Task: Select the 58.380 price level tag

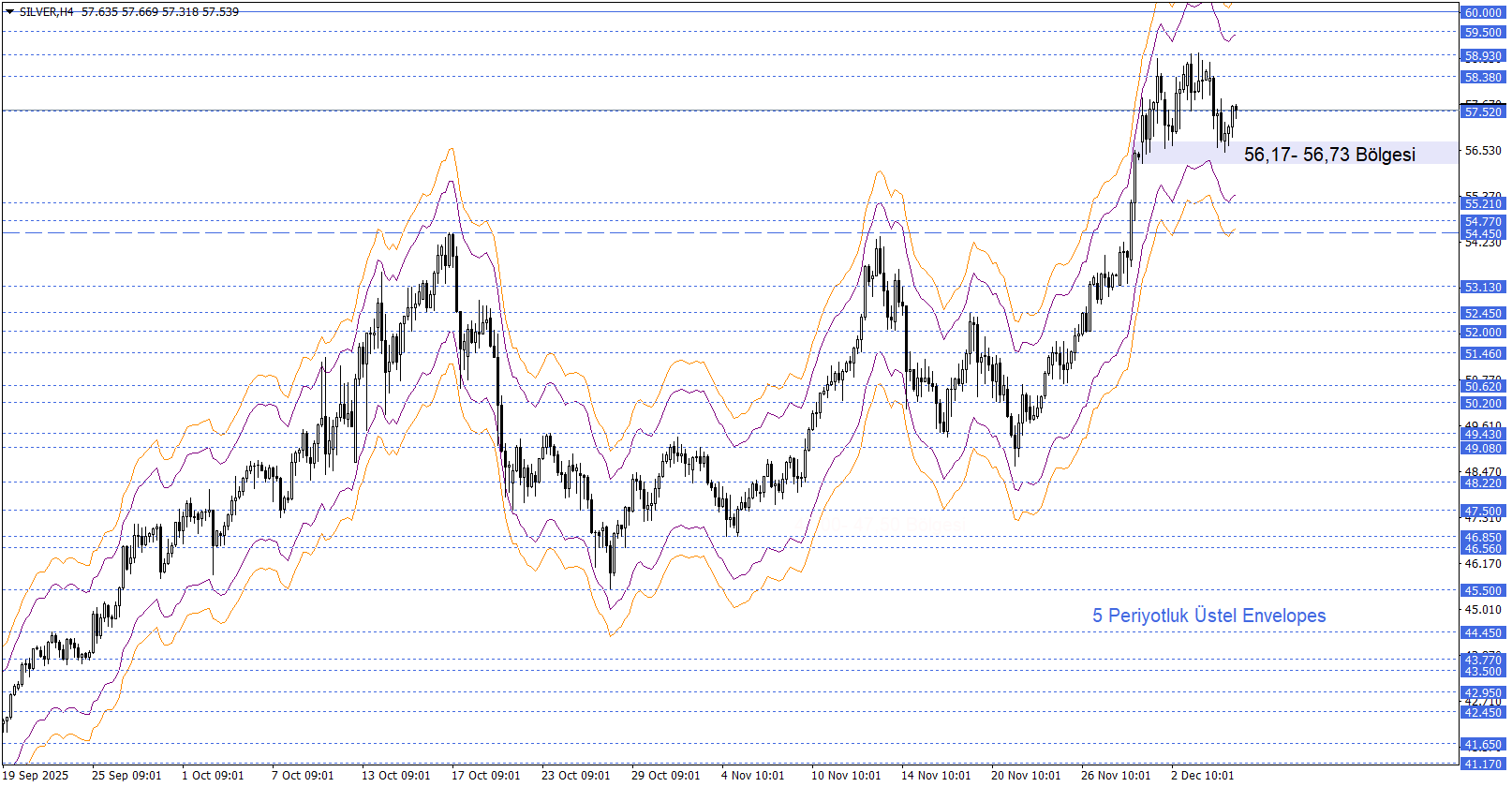Action: (x=1483, y=78)
